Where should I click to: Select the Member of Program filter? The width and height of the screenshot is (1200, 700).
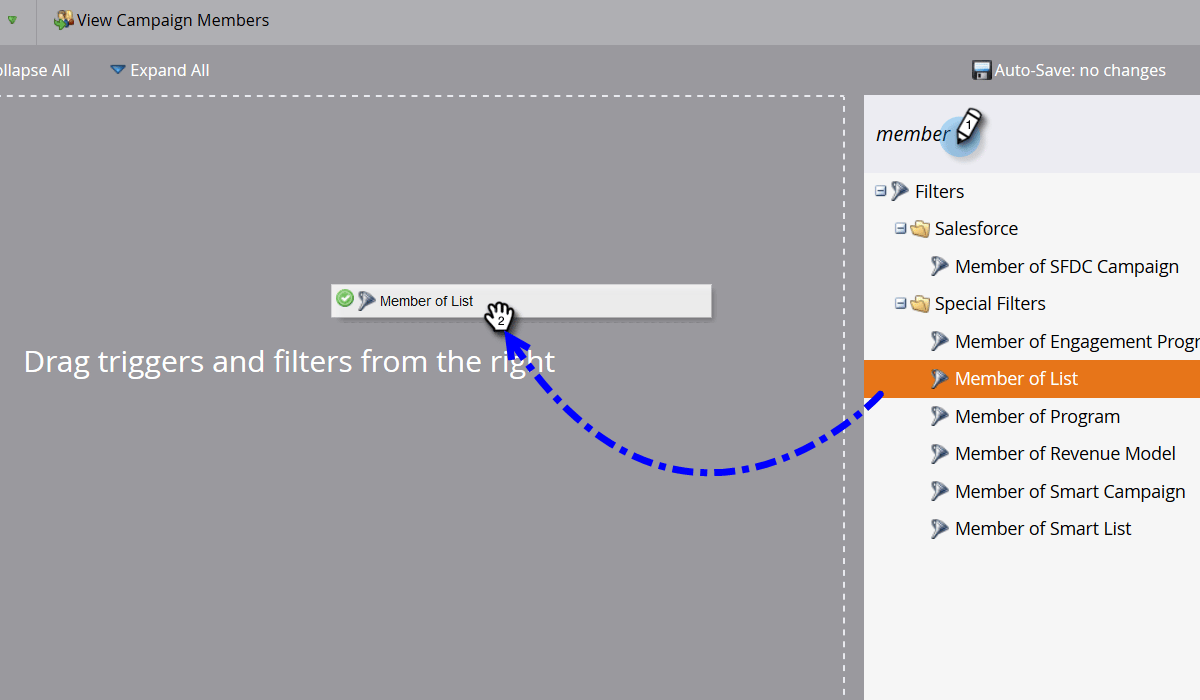1037,416
